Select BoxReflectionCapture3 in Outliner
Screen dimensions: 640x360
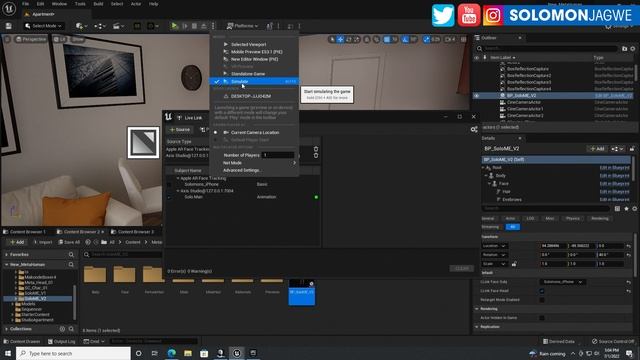click(529, 82)
